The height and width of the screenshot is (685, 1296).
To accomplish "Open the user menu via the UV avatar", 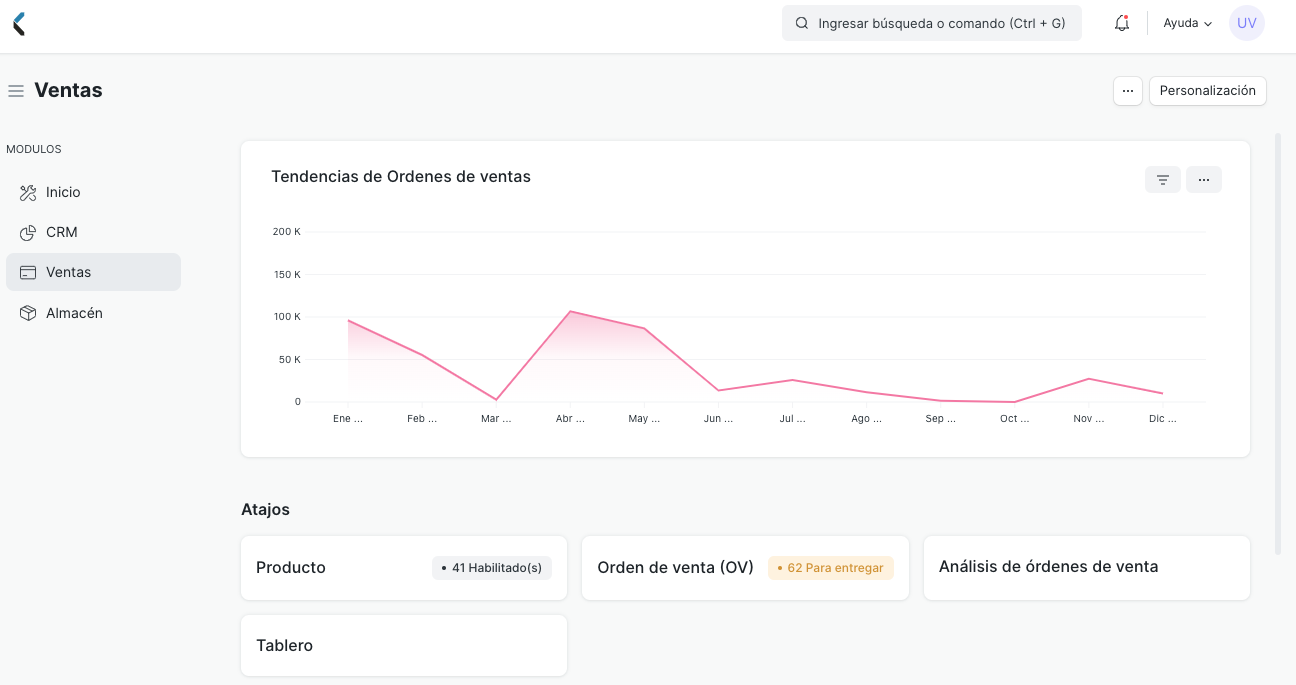I will [x=1246, y=22].
